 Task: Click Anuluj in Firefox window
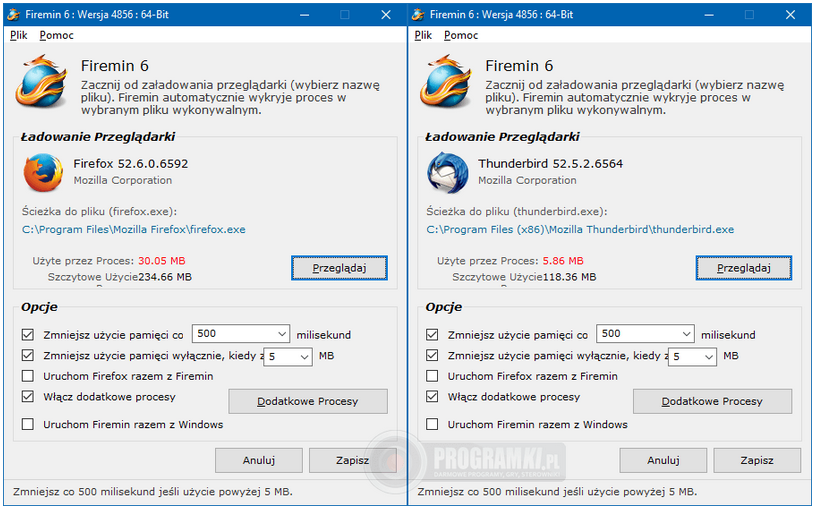(x=259, y=460)
